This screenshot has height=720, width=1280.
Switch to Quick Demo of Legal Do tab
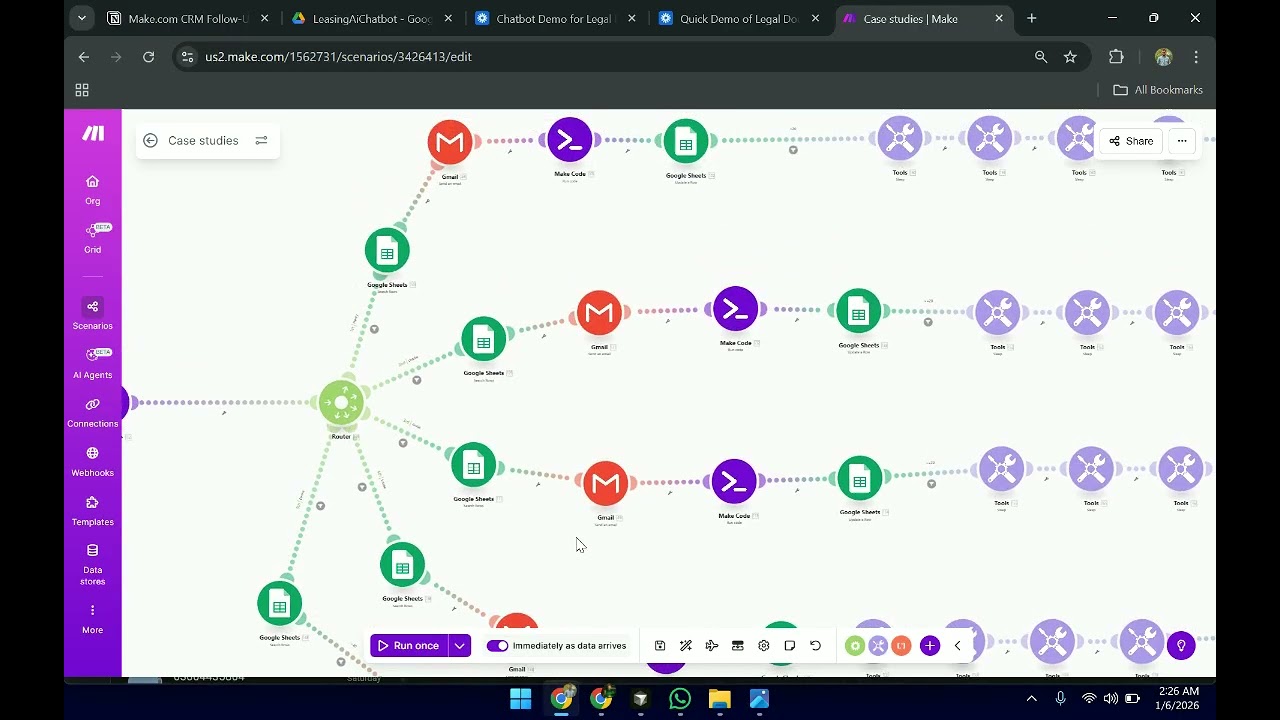pos(738,18)
